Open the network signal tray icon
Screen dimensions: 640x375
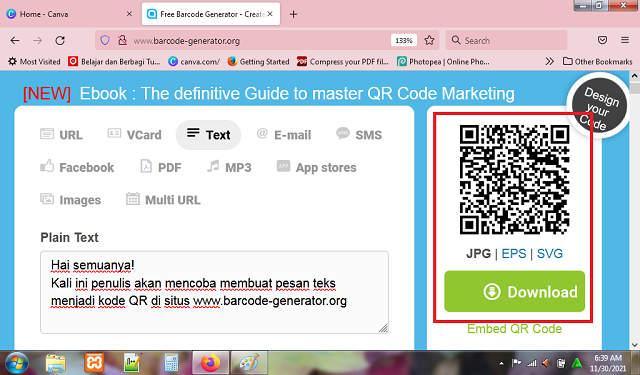[531, 363]
